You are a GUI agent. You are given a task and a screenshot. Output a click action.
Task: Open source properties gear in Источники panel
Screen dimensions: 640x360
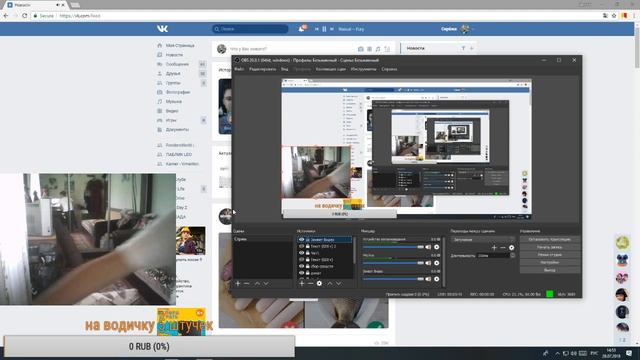point(319,283)
